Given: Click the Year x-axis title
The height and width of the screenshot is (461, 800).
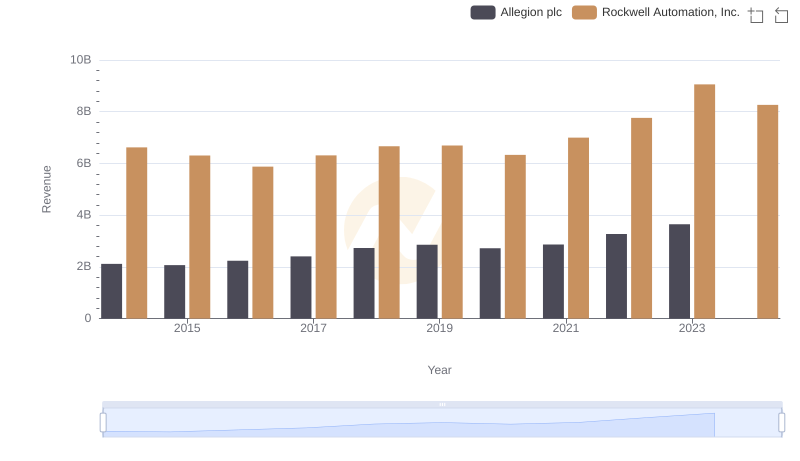Looking at the screenshot, I should click(x=440, y=370).
